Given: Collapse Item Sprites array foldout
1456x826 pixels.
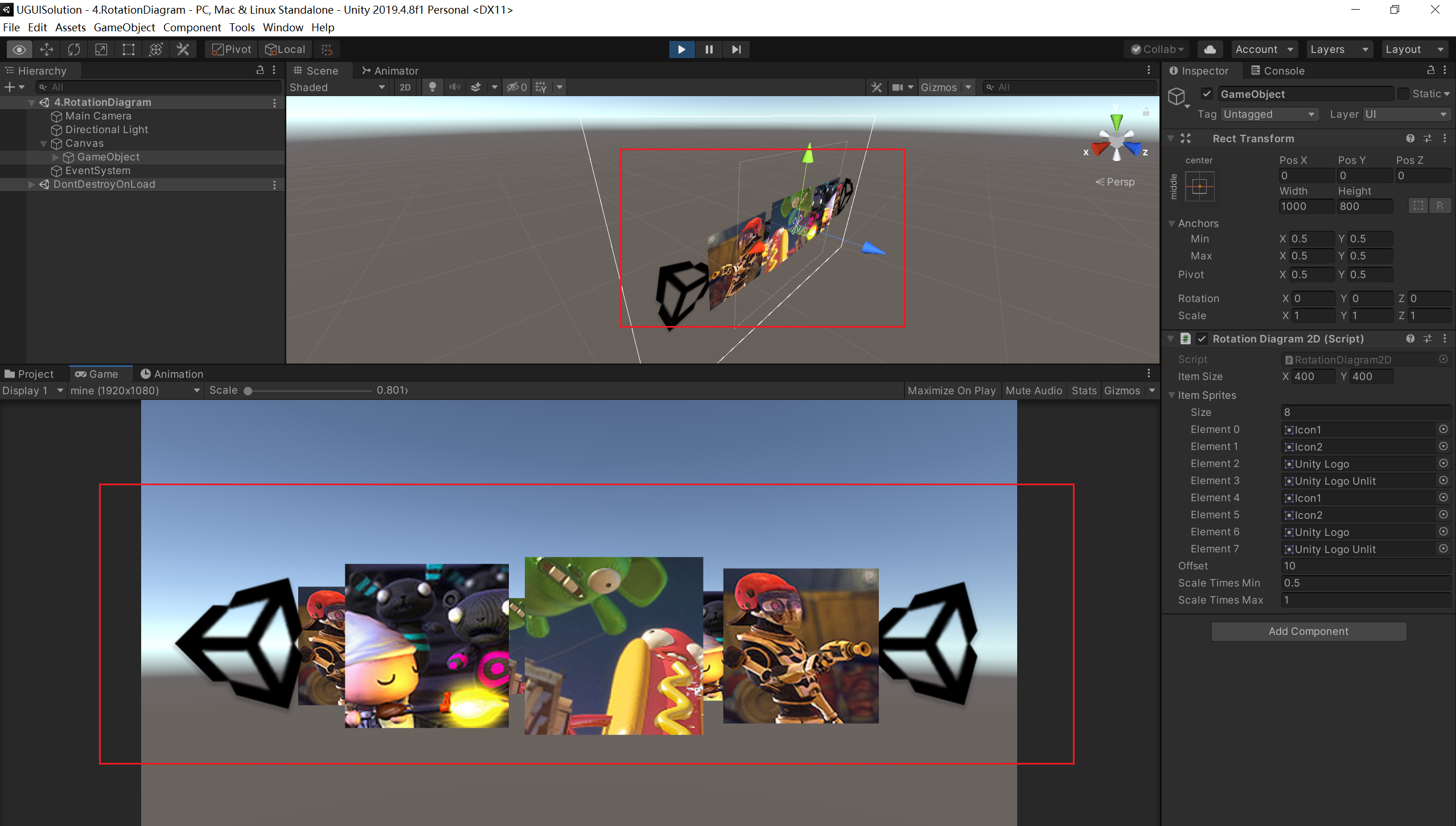Looking at the screenshot, I should (1171, 395).
